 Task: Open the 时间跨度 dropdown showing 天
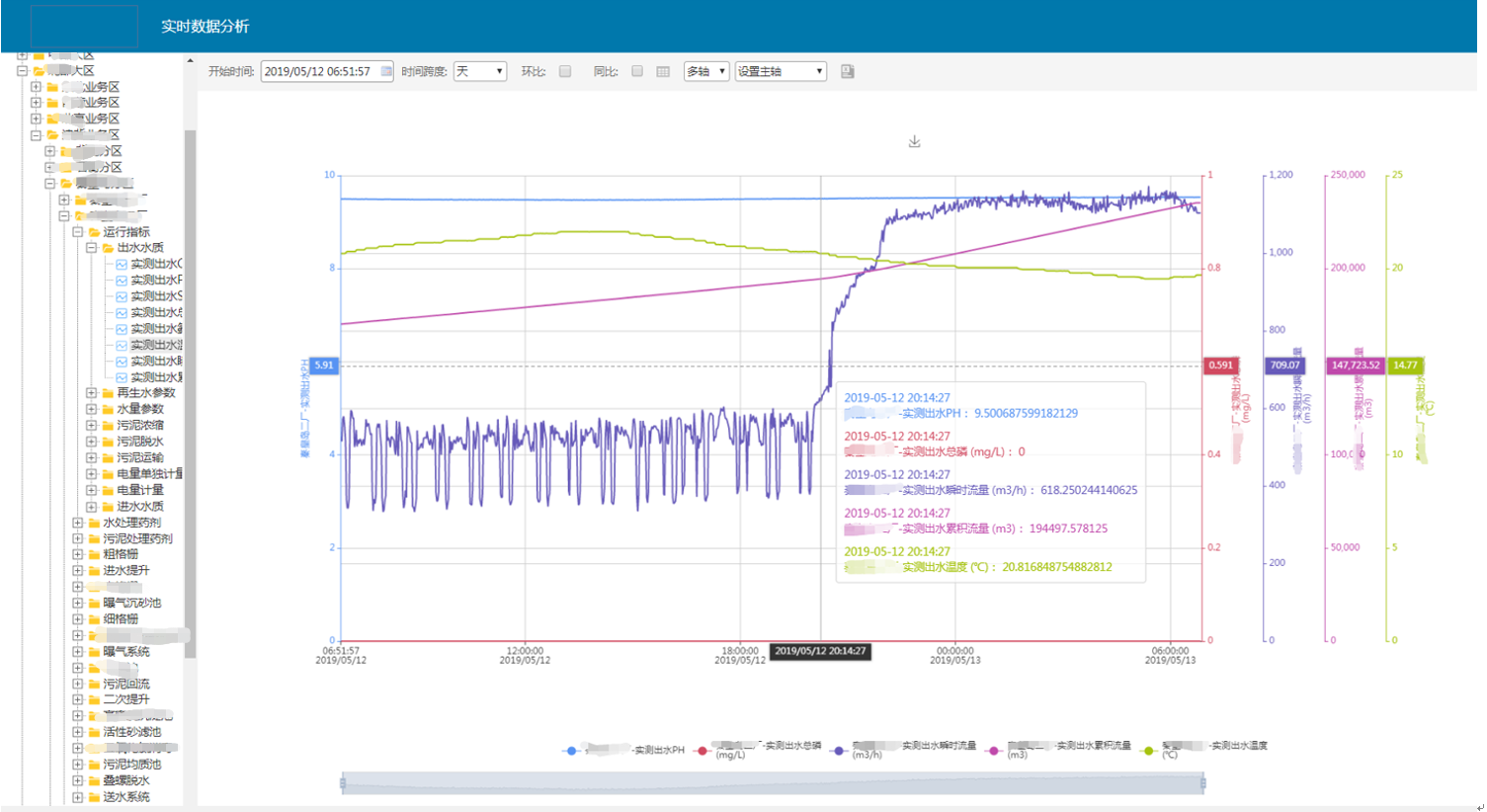[x=479, y=71]
